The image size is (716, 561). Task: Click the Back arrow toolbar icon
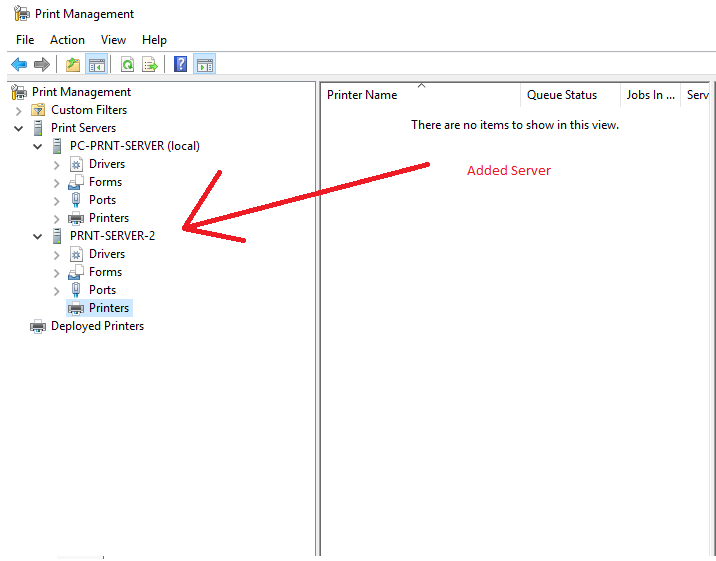tap(19, 64)
